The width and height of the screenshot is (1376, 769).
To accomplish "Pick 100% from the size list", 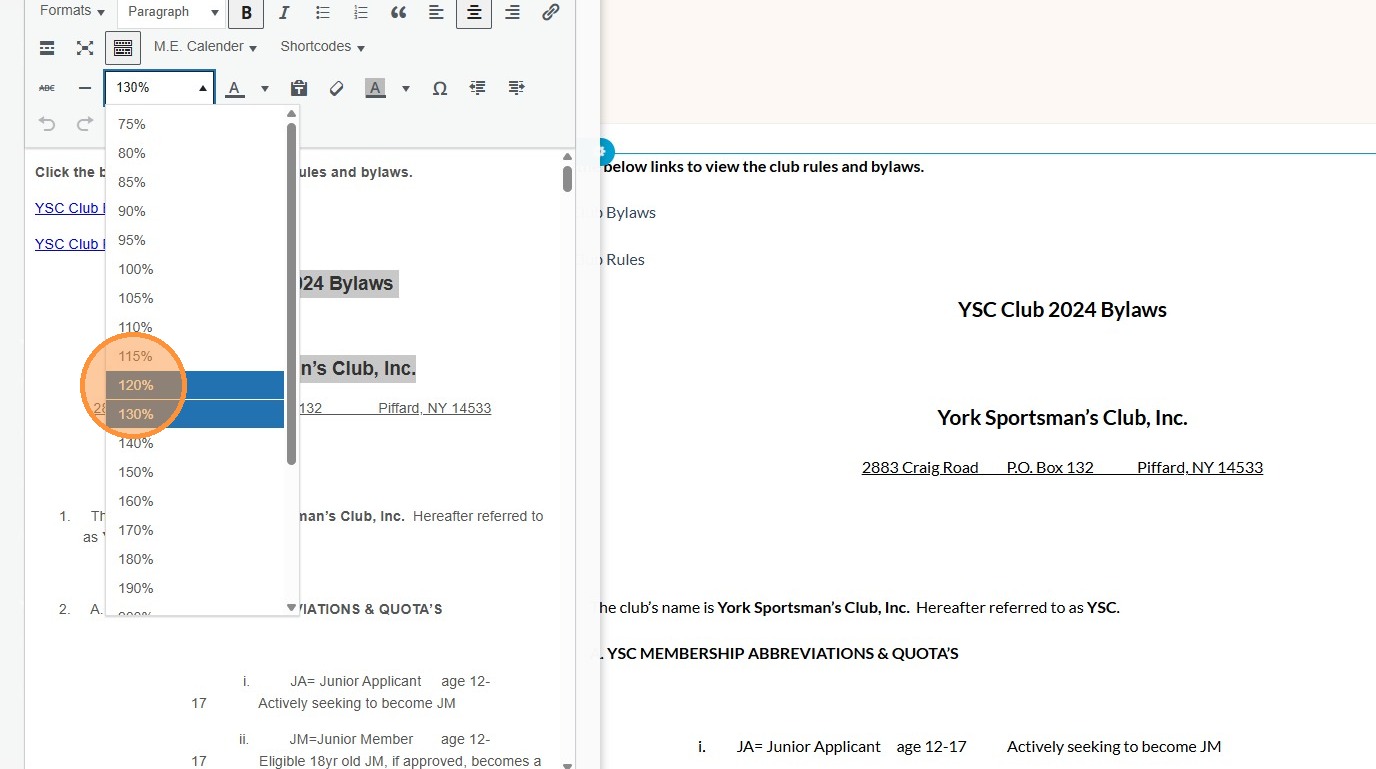I will coord(195,269).
